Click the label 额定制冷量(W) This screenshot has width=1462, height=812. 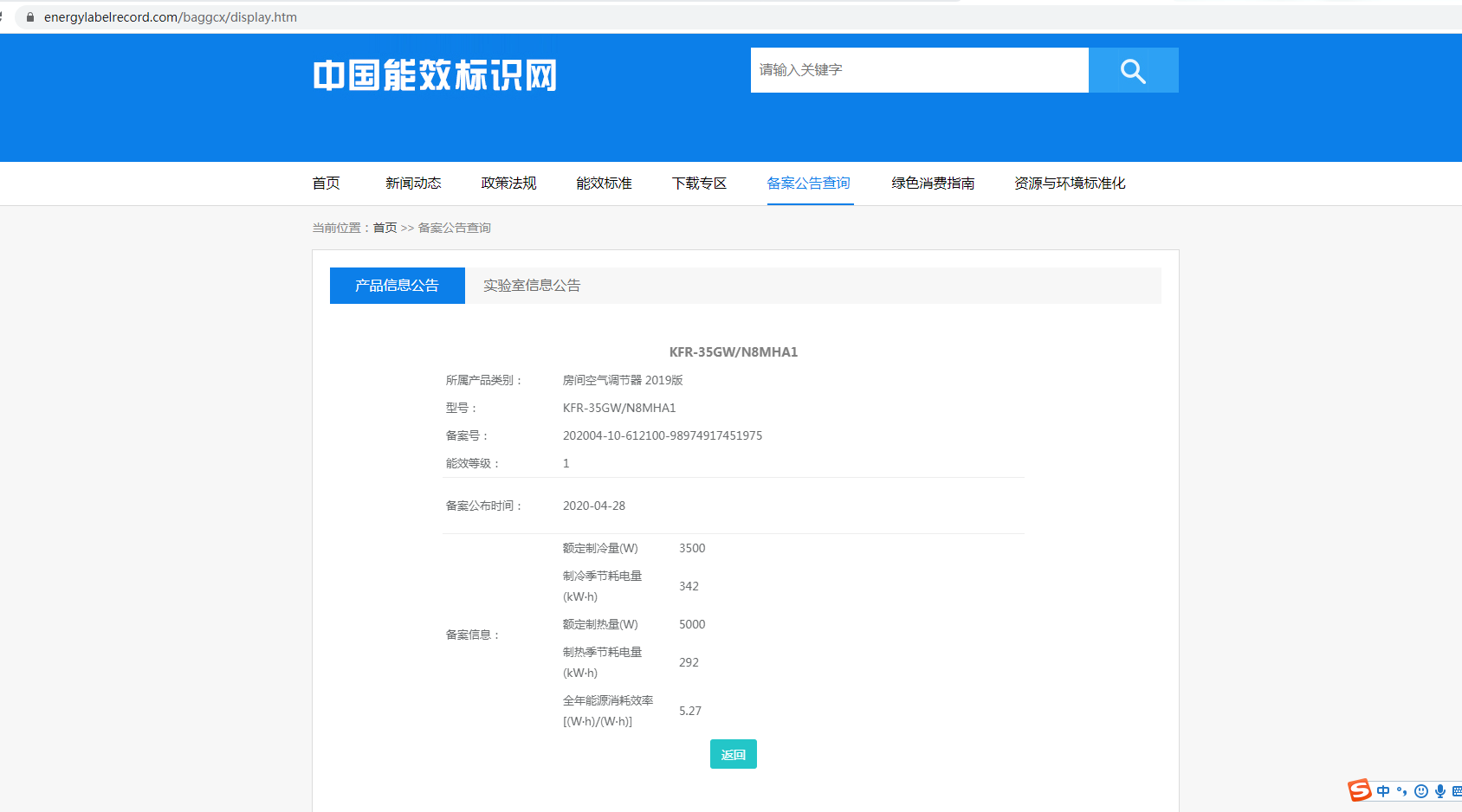tap(600, 548)
